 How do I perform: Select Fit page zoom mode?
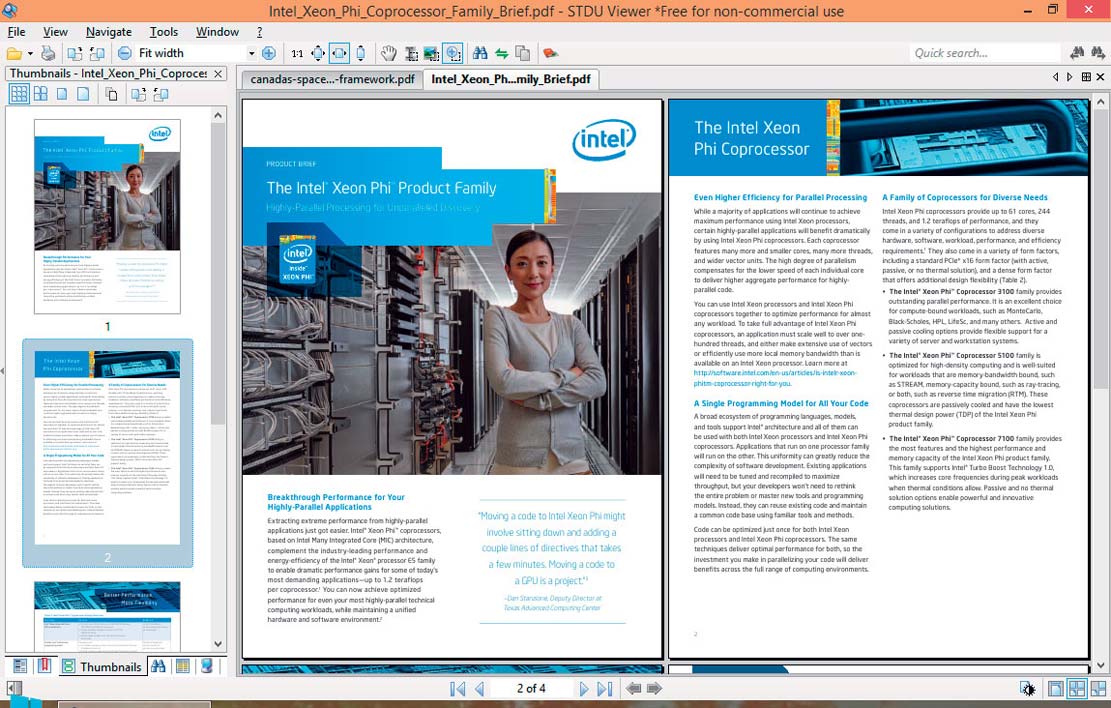318,53
